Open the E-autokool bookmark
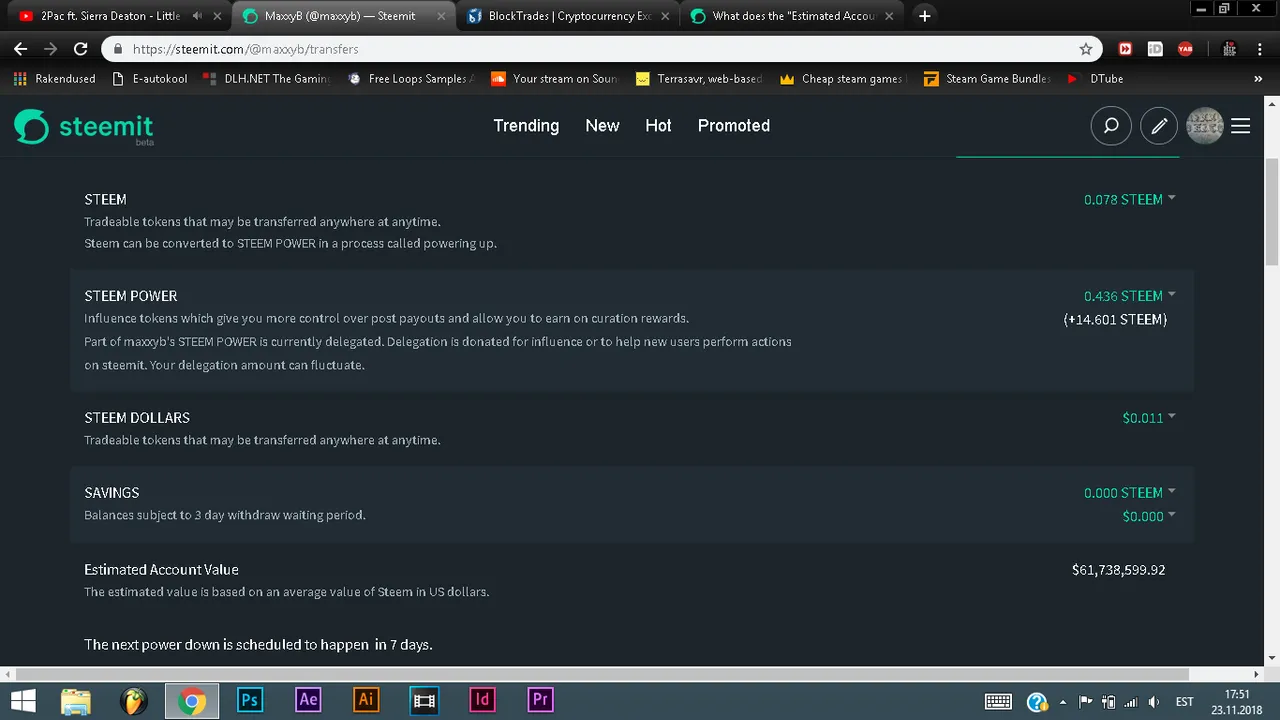The image size is (1280, 720). (150, 79)
